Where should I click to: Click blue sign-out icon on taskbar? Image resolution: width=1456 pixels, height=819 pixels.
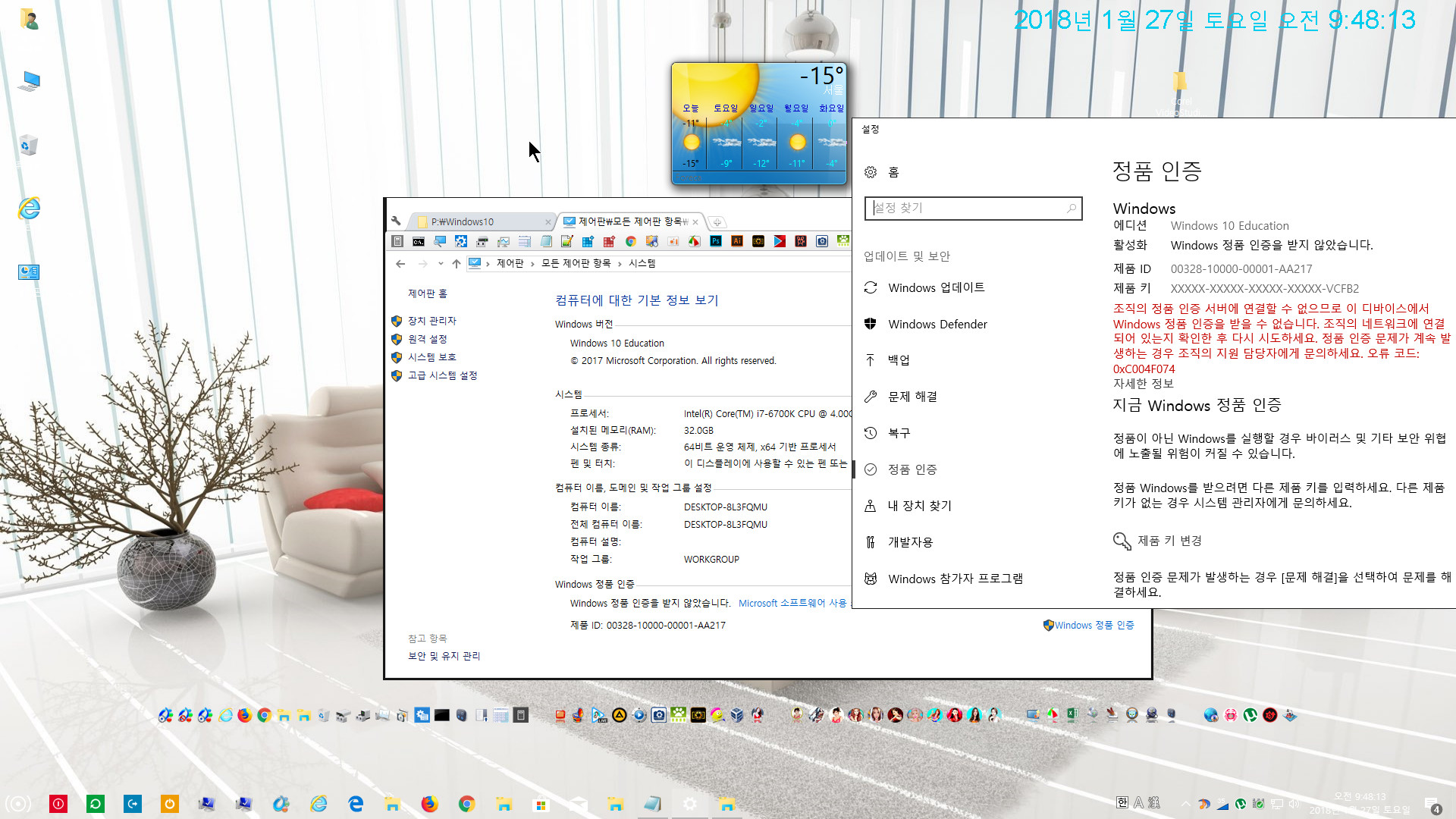tap(133, 804)
